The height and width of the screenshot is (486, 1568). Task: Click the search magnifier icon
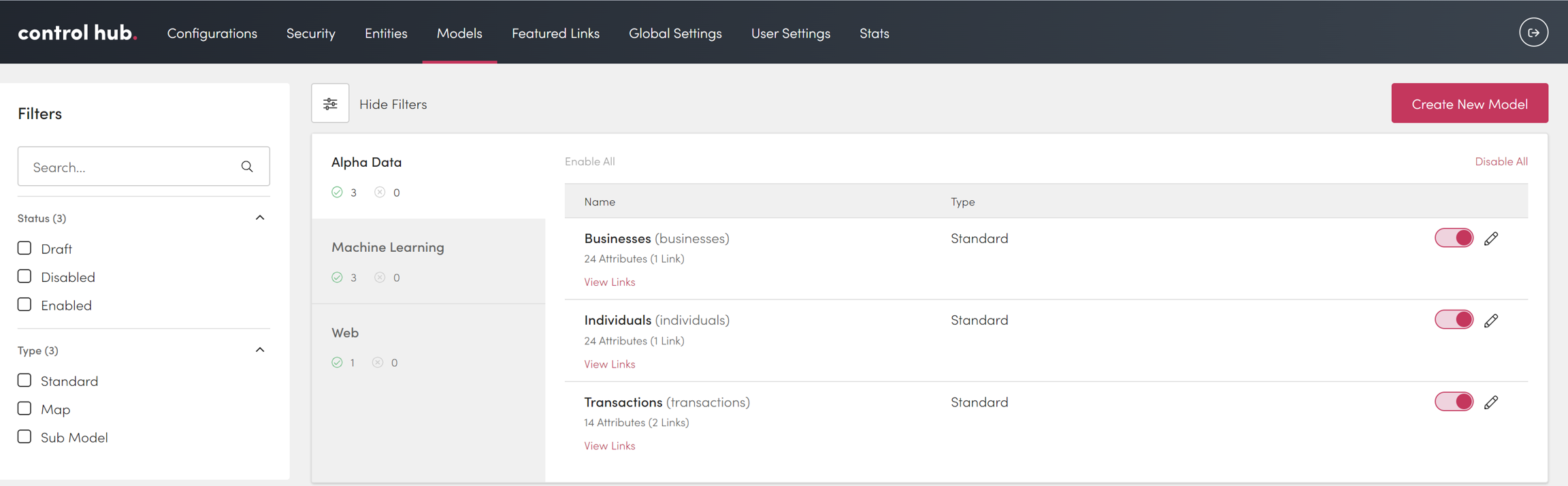247,167
